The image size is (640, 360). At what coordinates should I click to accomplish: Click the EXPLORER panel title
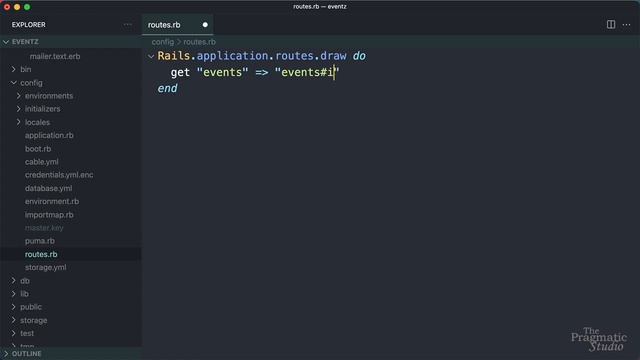29,24
